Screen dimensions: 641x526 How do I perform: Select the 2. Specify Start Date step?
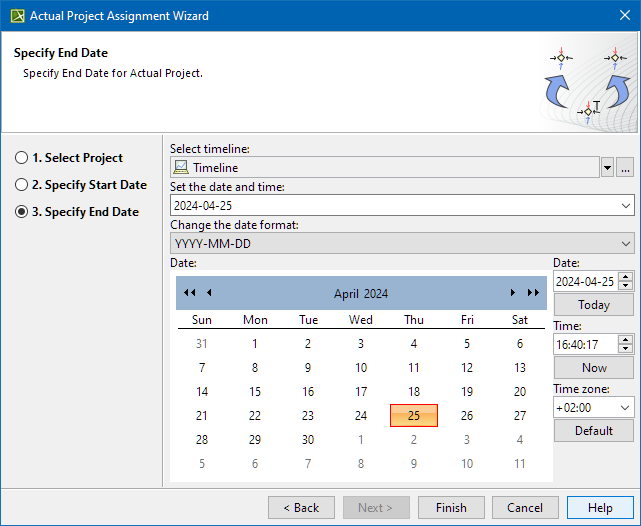tap(22, 185)
